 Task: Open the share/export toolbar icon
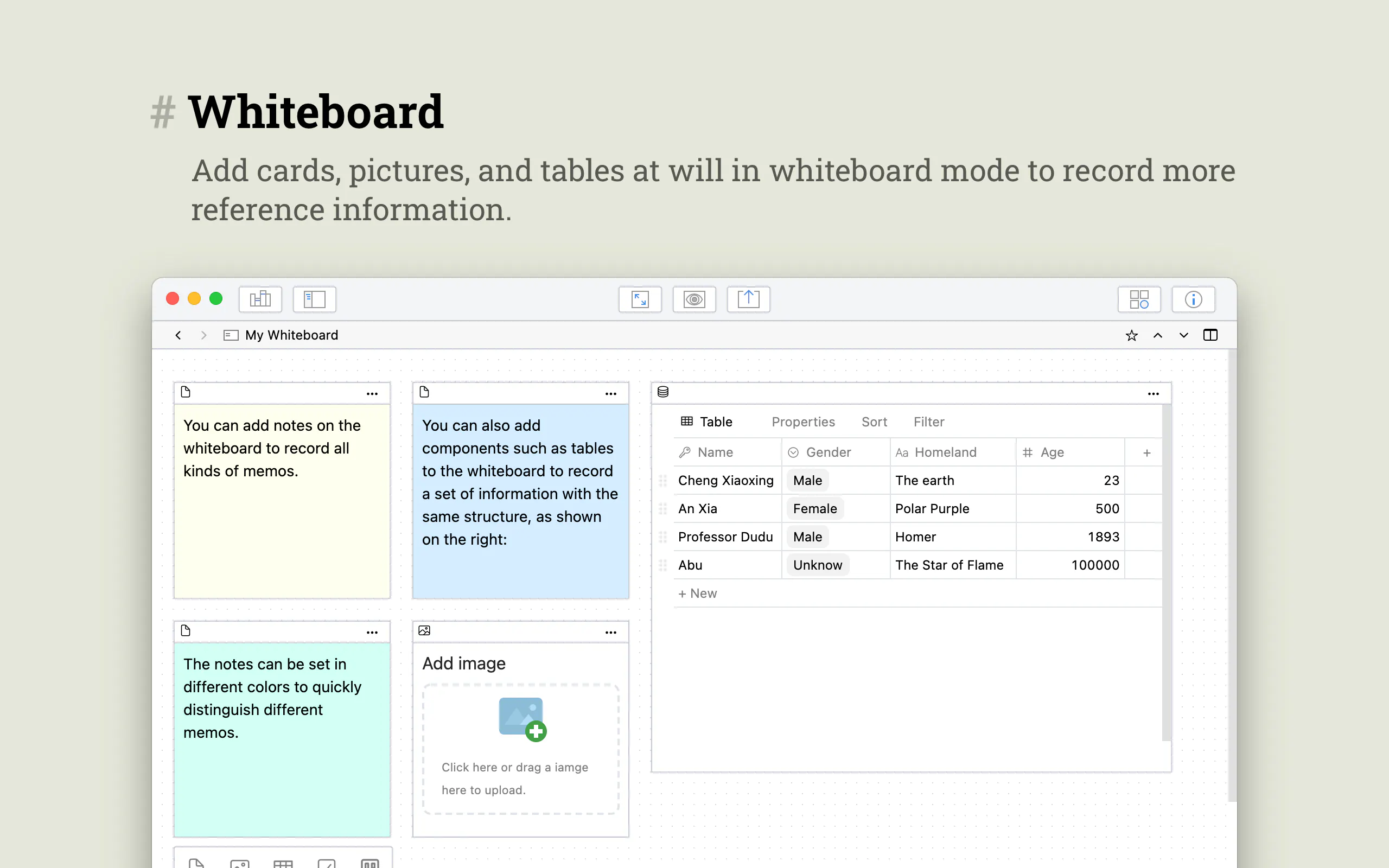tap(748, 299)
